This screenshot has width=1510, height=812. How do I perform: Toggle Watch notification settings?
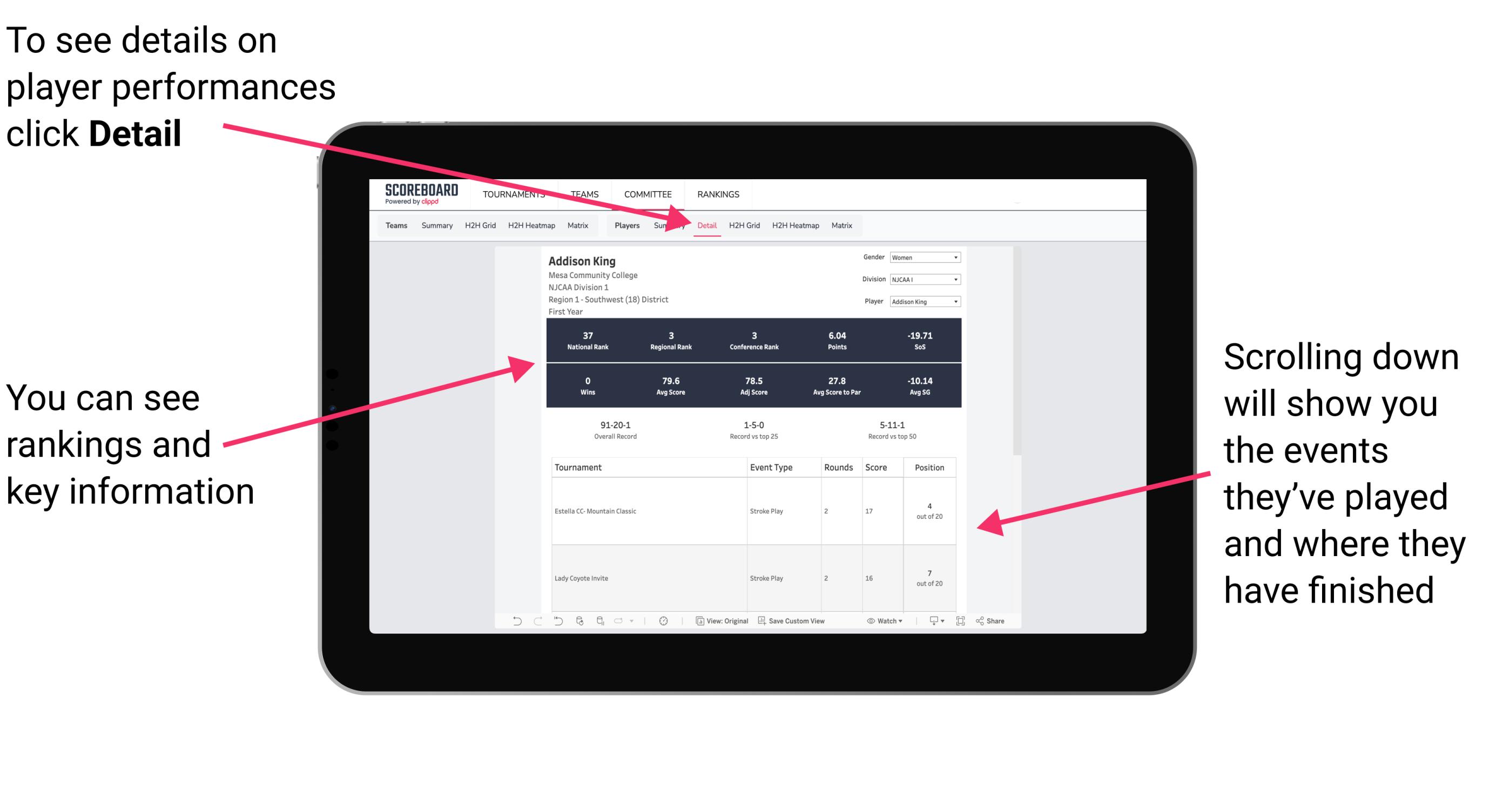click(887, 627)
